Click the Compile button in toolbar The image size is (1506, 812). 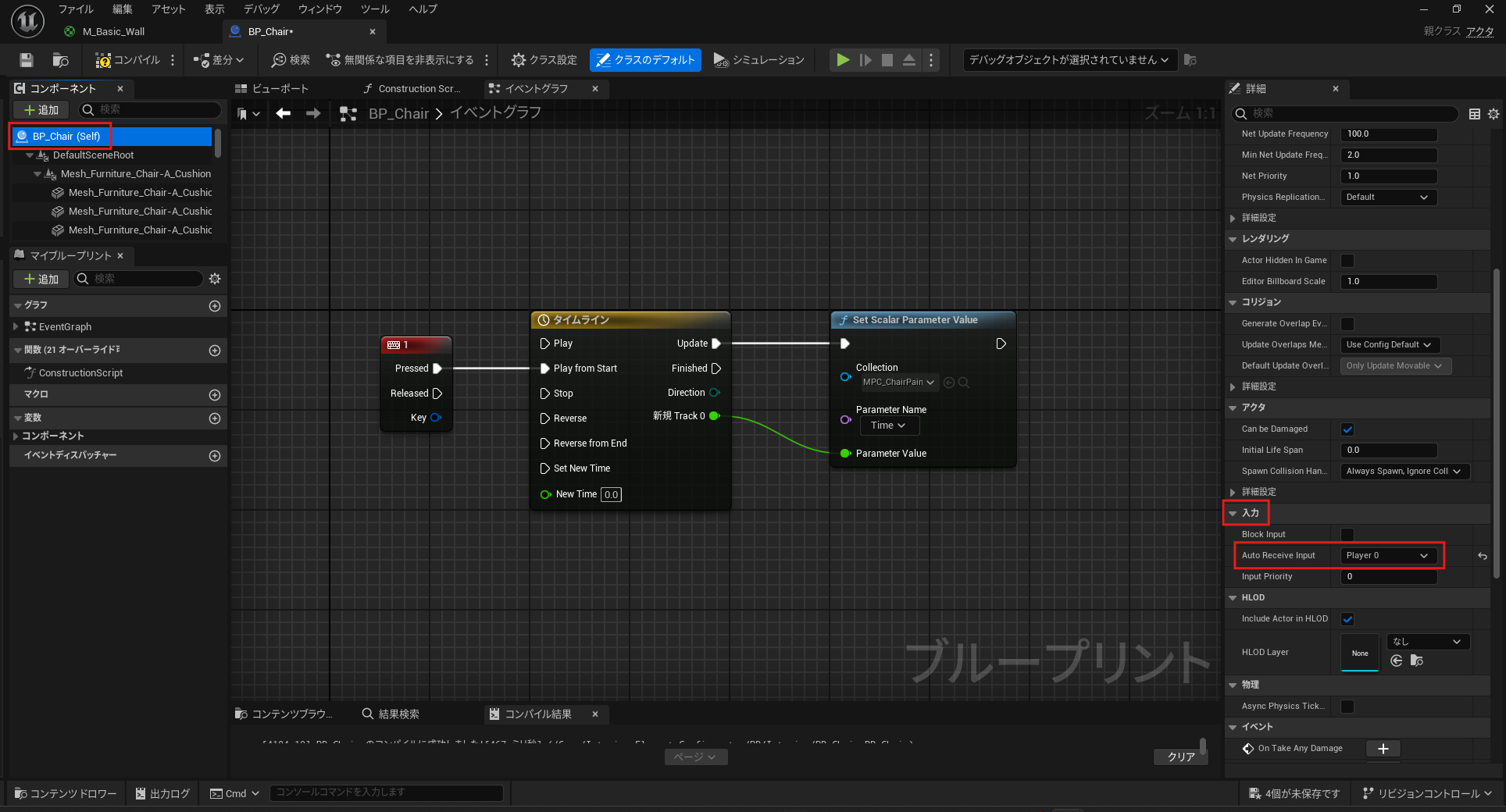[127, 60]
